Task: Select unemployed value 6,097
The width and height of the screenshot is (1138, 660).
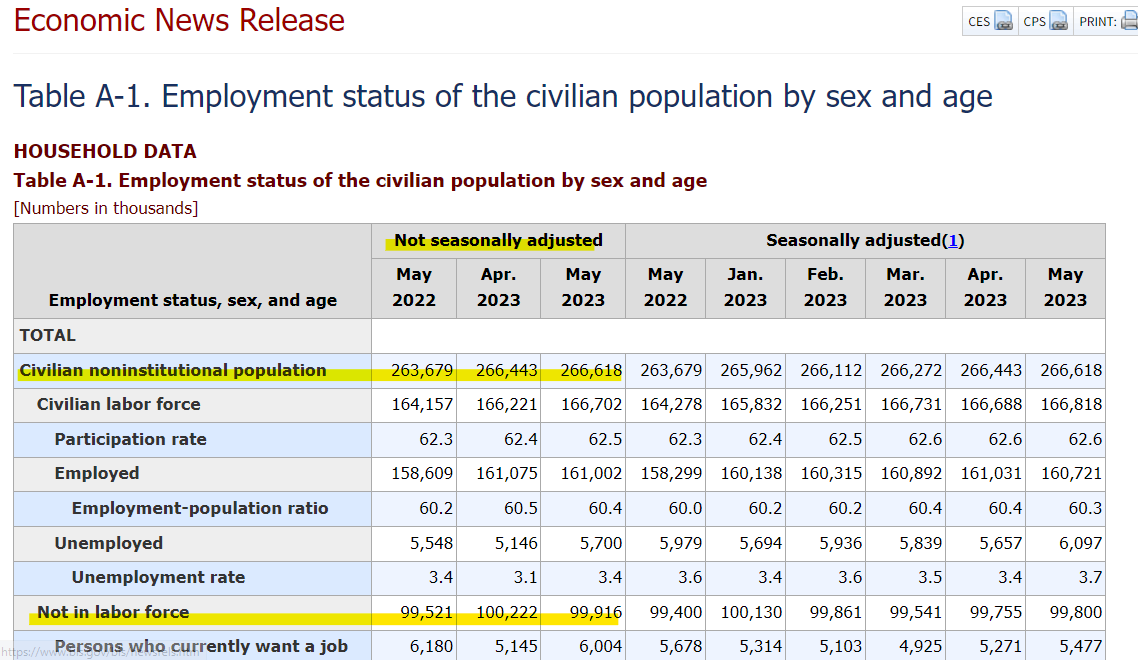Action: [x=1081, y=543]
